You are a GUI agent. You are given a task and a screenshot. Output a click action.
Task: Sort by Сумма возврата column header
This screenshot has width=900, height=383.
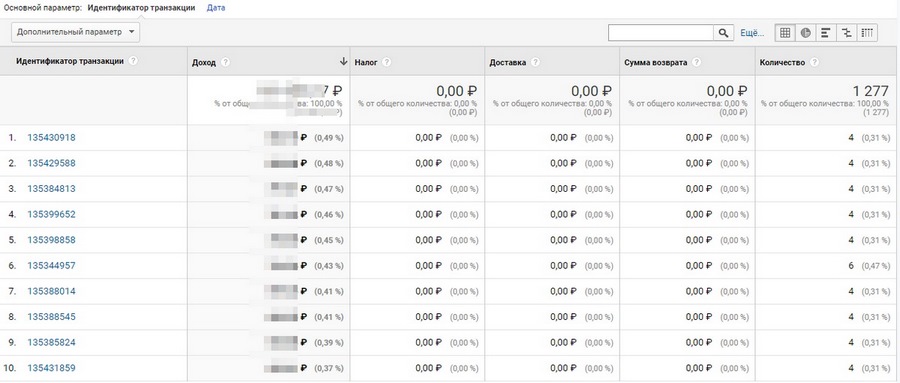tap(655, 63)
